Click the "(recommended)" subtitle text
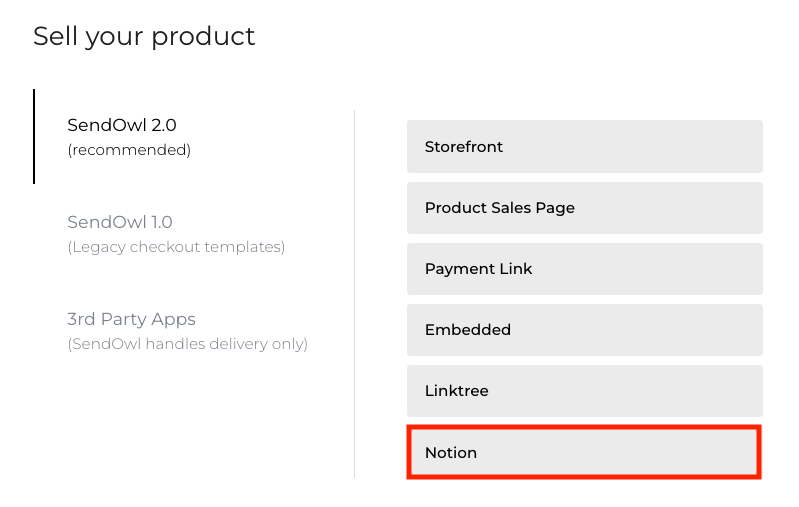This screenshot has width=799, height=507. coord(128,151)
